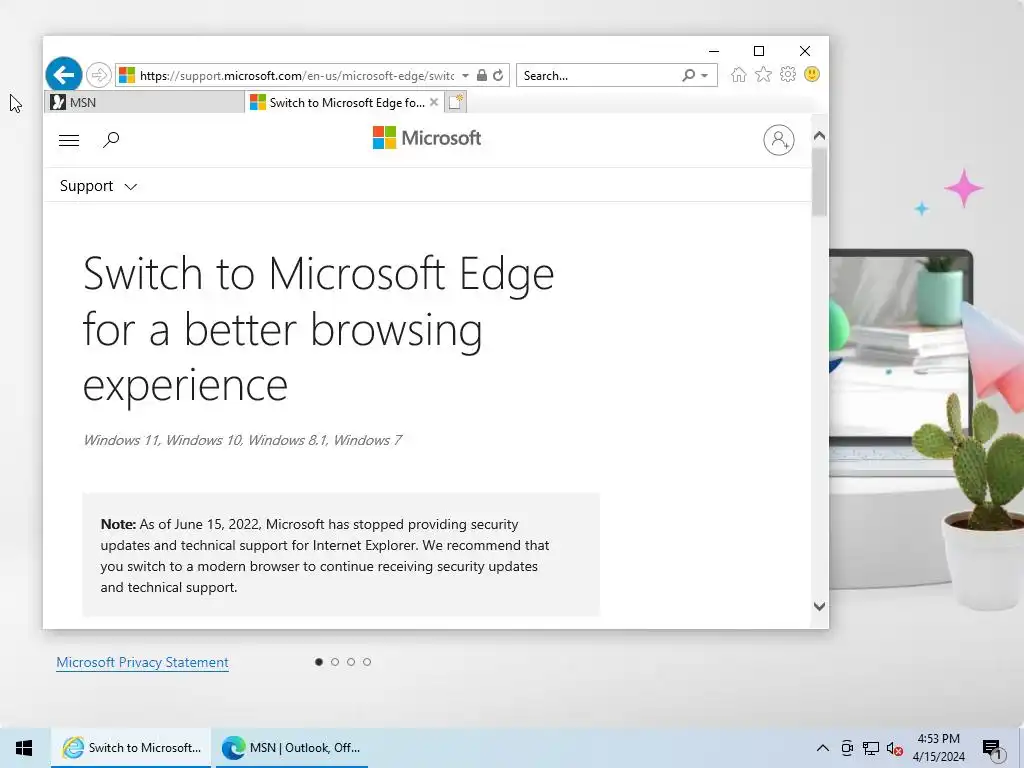Click the Note paragraph about June 15, 2022
Image resolution: width=1024 pixels, height=768 pixels.
[325, 555]
